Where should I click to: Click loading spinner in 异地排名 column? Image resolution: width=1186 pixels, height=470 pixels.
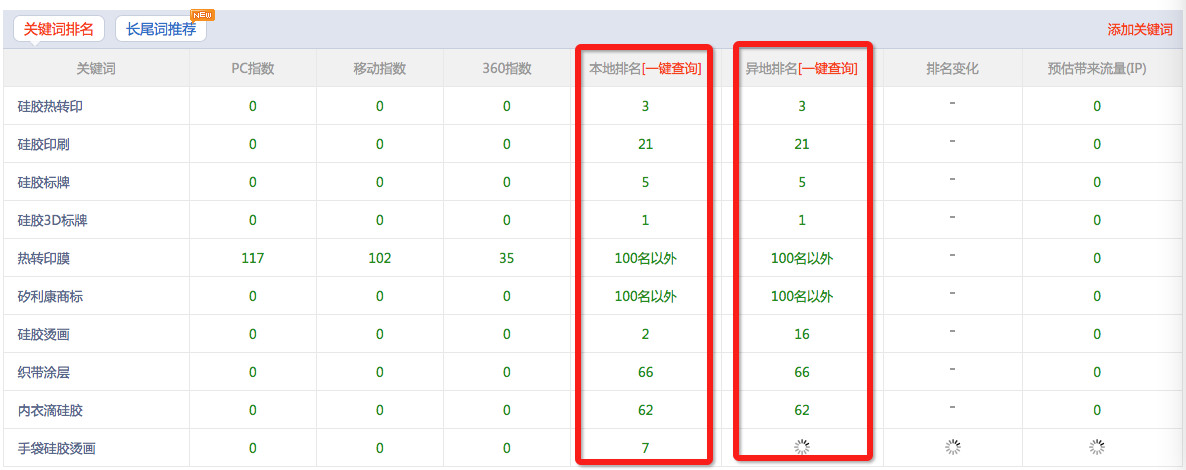[x=802, y=448]
